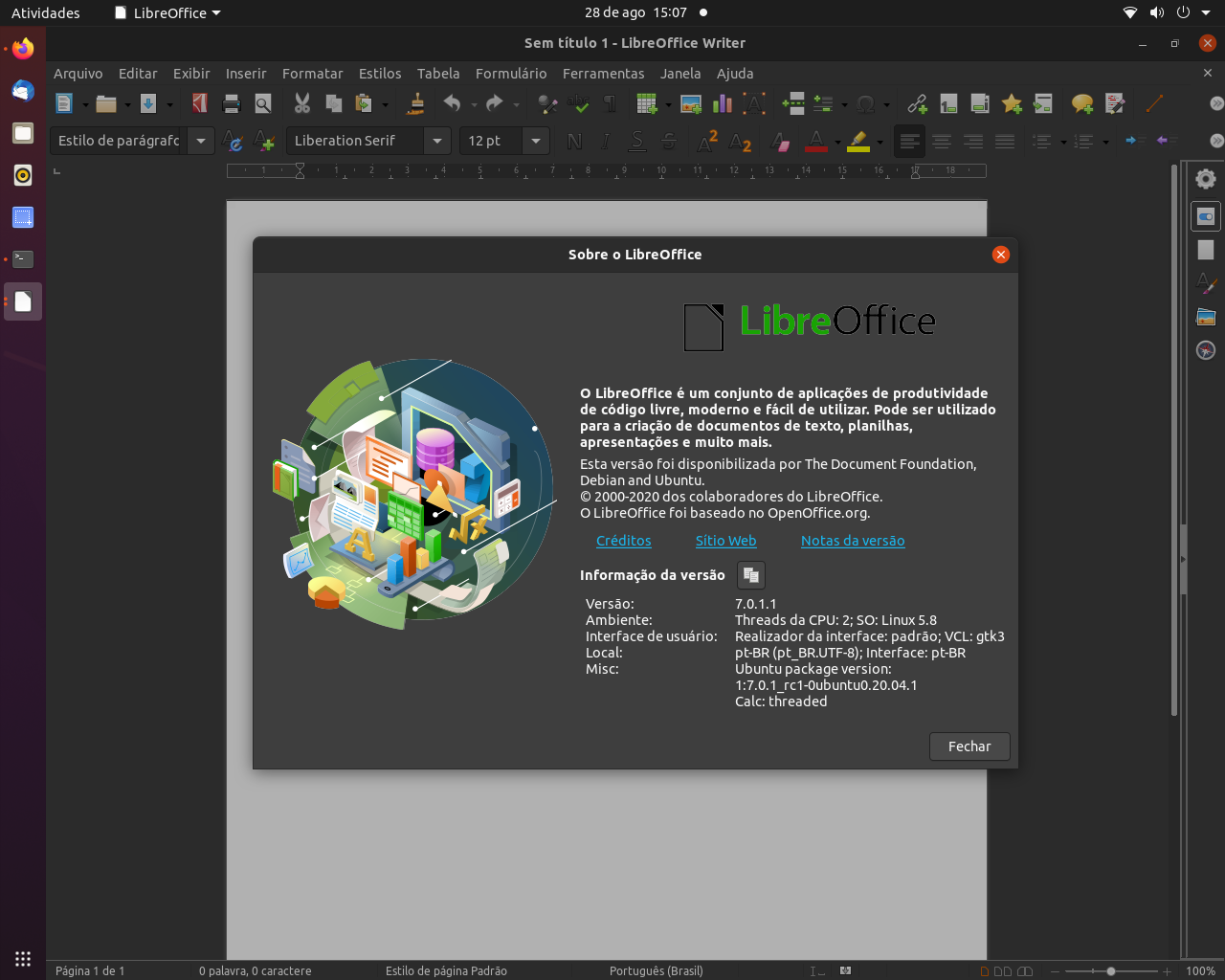Open the Notas da versão link
This screenshot has width=1225, height=980.
(853, 541)
